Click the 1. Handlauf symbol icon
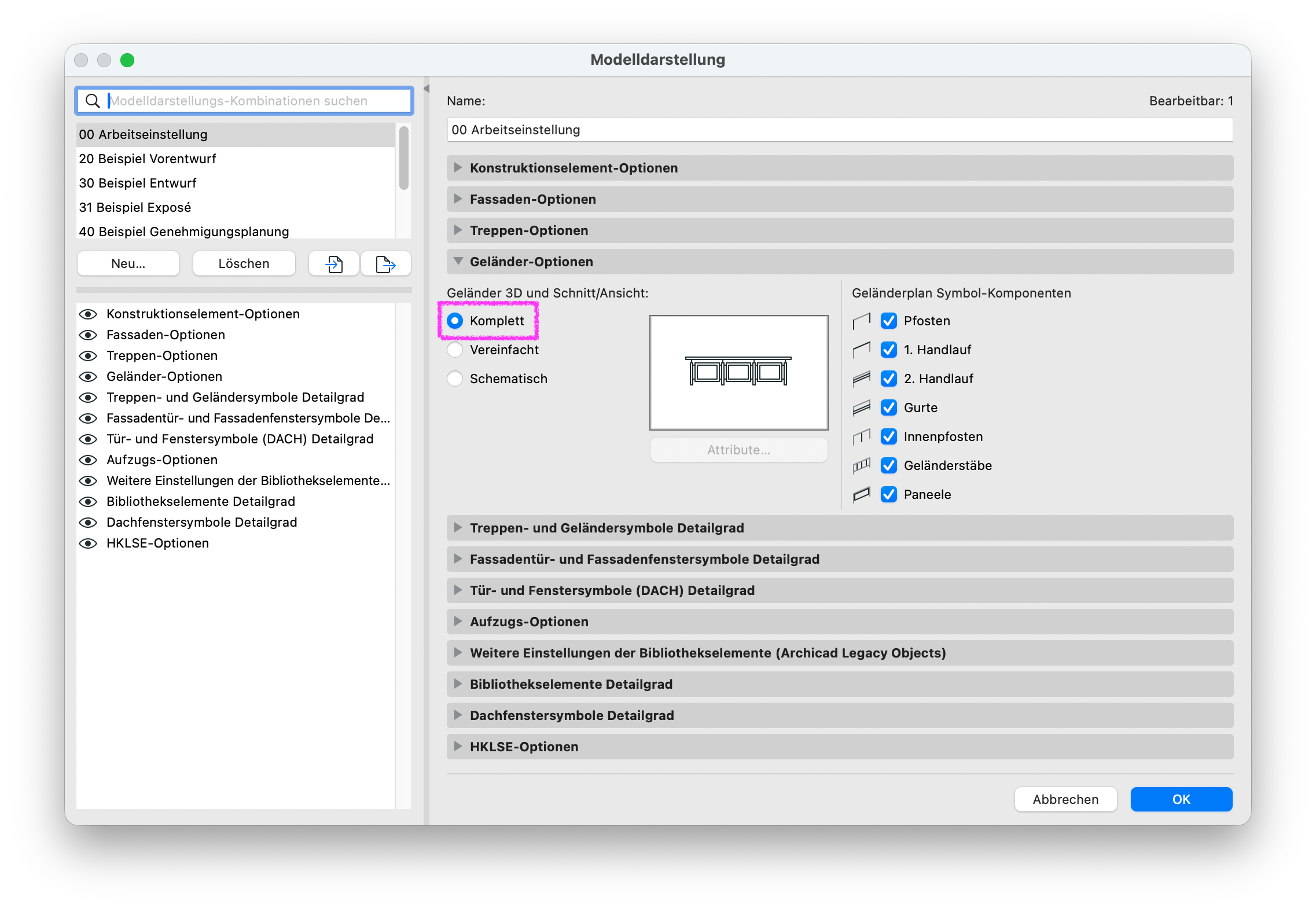 coord(861,350)
